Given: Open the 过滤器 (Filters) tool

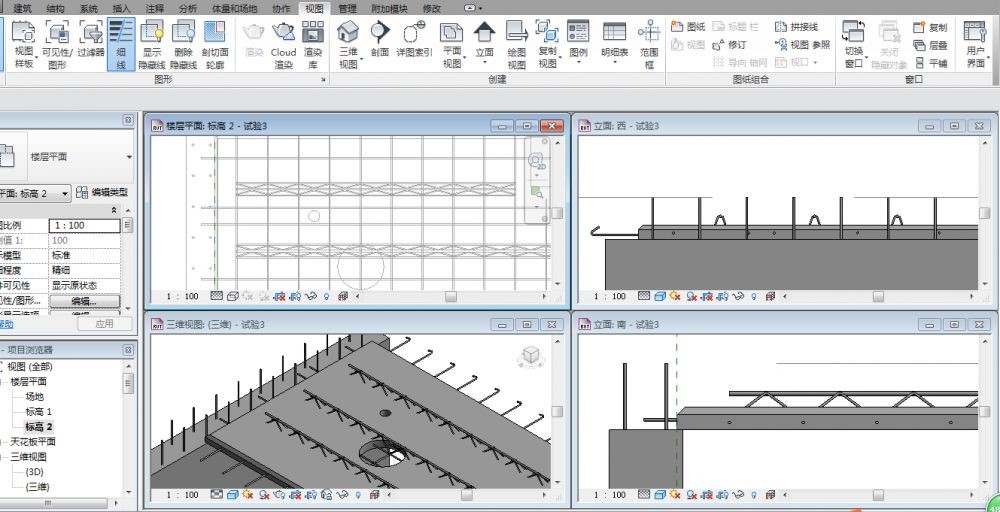Looking at the screenshot, I should coord(91,43).
